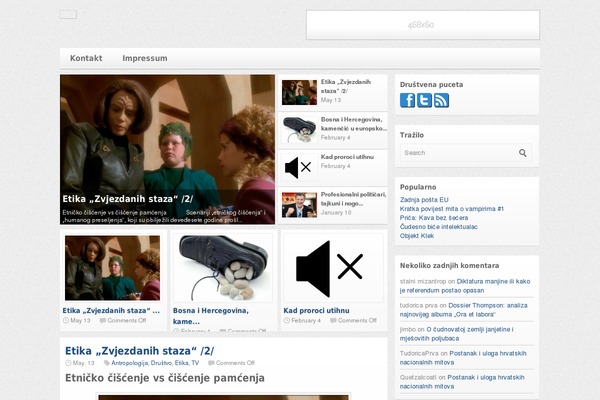Viewport: 600px width, 400px height.
Task: Open 'Etika Zvjezdanih staza' card title under thumbnail
Action: pyautogui.click(x=111, y=310)
